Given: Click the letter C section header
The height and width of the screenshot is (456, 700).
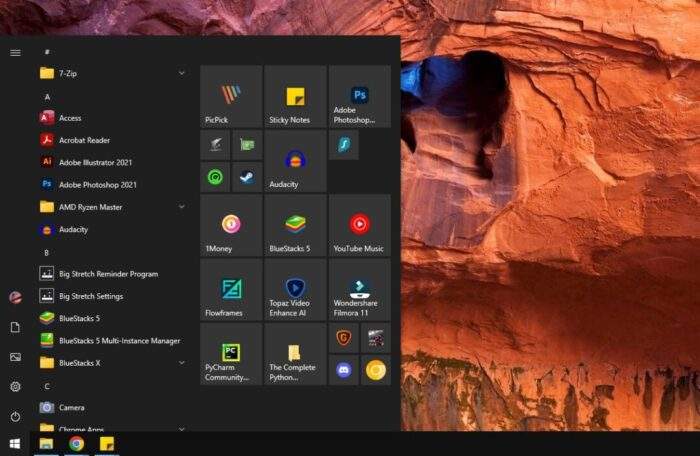Looking at the screenshot, I should 47,386.
